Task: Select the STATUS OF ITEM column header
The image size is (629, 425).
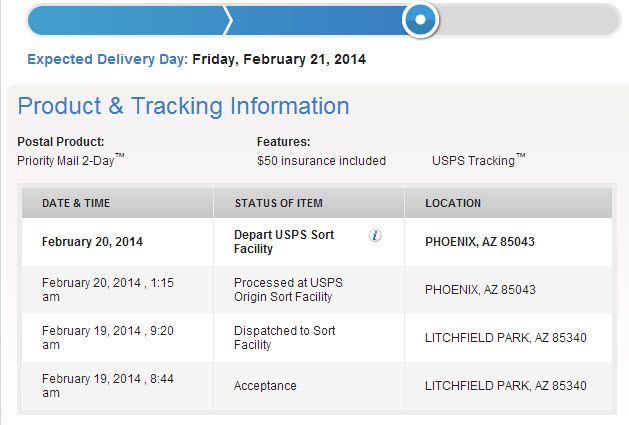Action: [278, 203]
